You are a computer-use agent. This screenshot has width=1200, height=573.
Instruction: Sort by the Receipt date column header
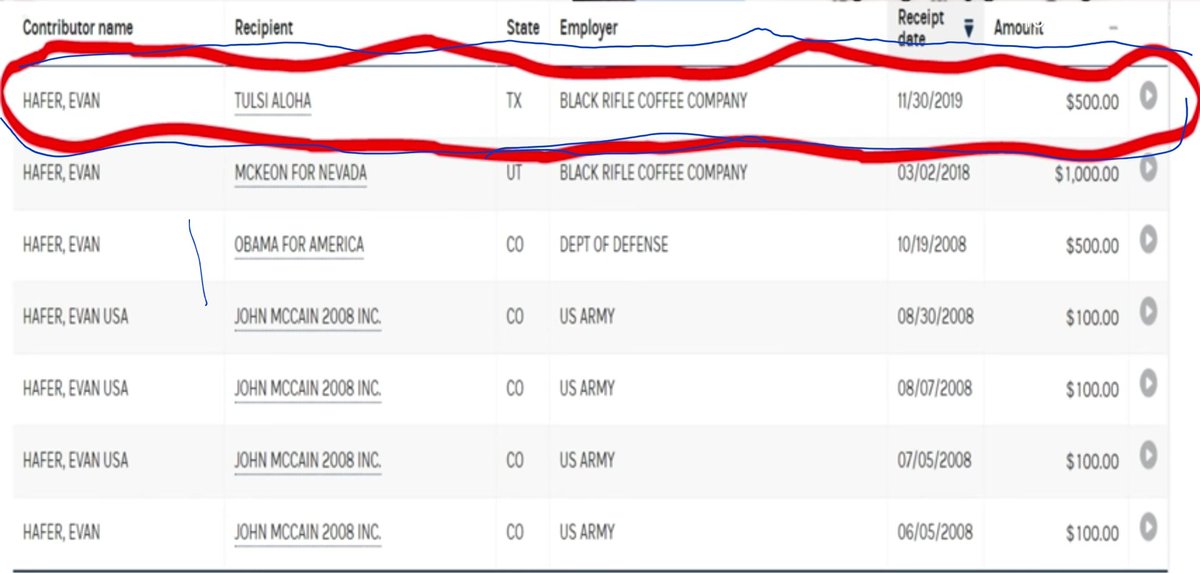(920, 27)
